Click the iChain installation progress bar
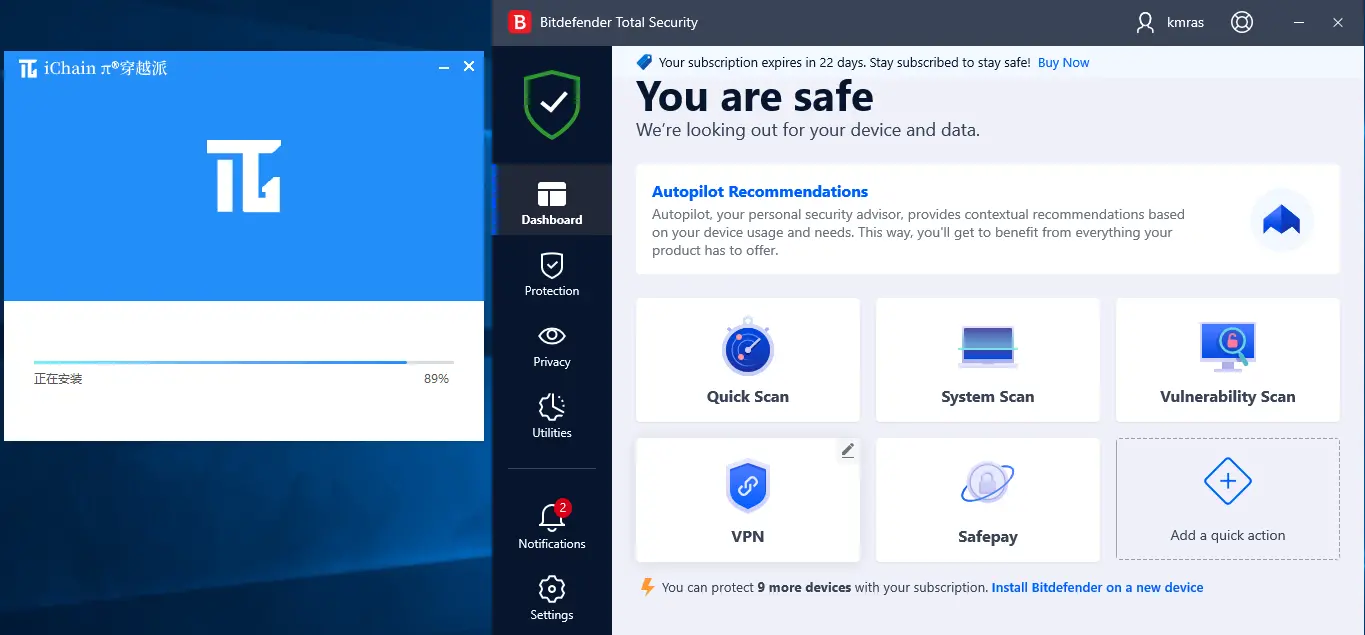Viewport: 1365px width, 635px height. click(243, 362)
